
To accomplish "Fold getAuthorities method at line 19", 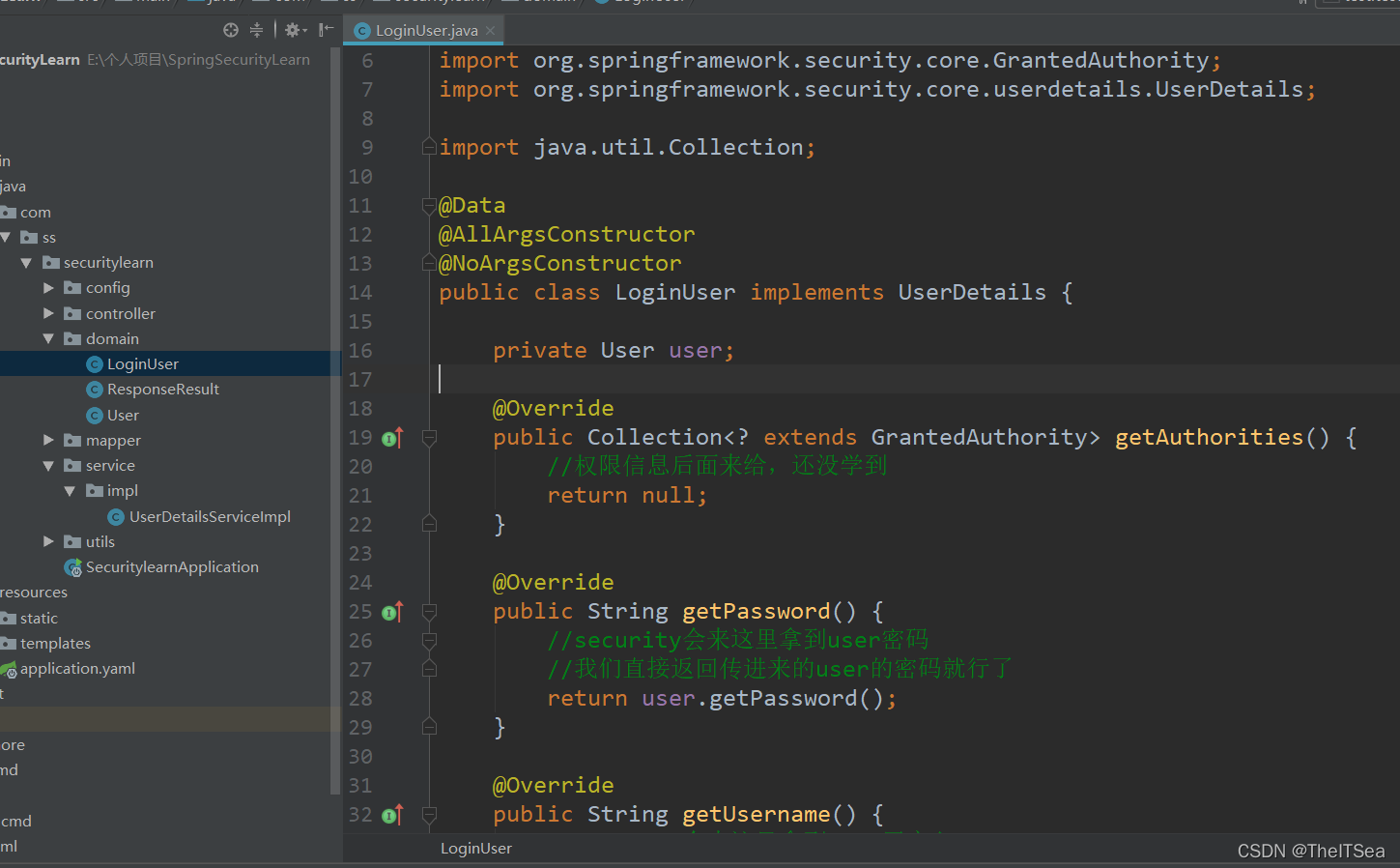I will 429,438.
